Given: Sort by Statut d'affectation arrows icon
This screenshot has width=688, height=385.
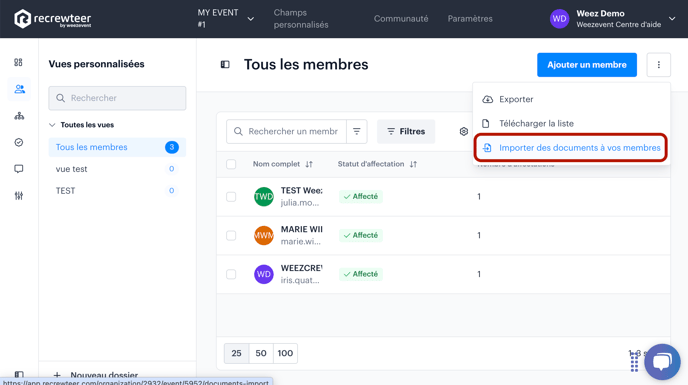Looking at the screenshot, I should pyautogui.click(x=413, y=164).
